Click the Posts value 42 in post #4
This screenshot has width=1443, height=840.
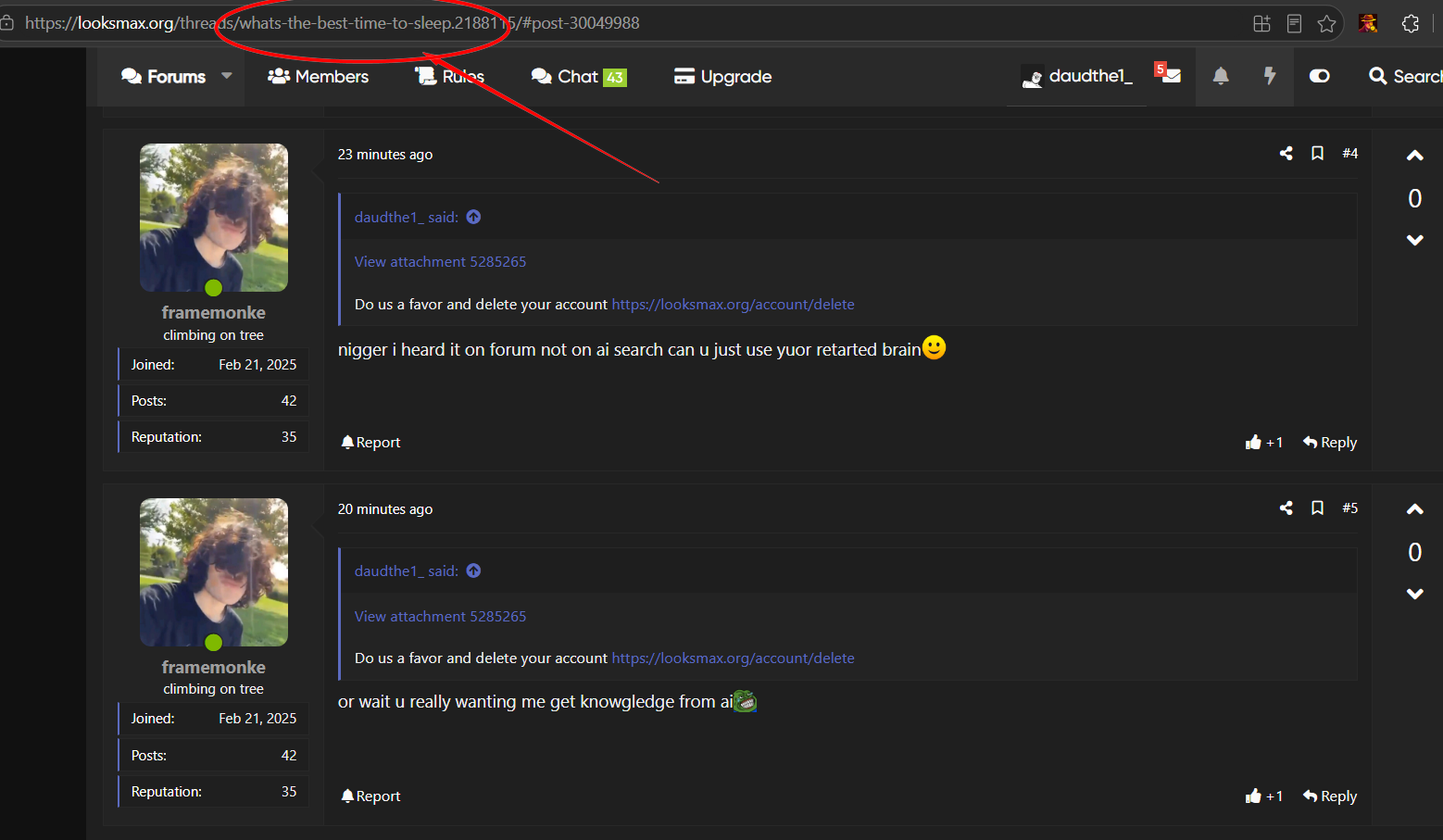pyautogui.click(x=289, y=401)
